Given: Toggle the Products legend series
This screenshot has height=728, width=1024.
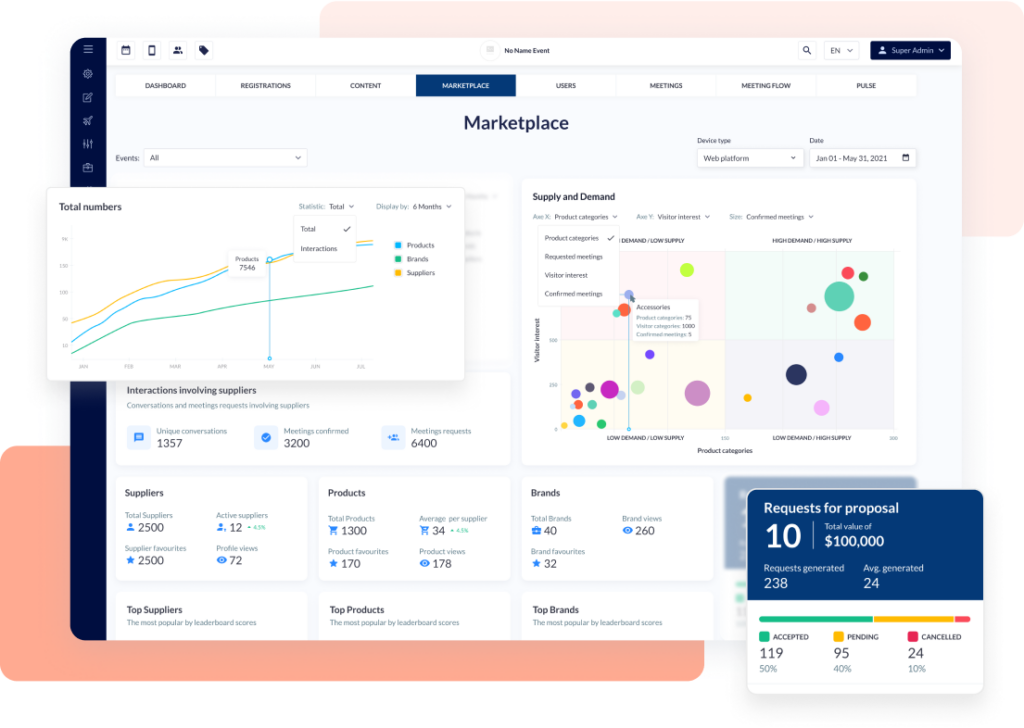Looking at the screenshot, I should (414, 245).
